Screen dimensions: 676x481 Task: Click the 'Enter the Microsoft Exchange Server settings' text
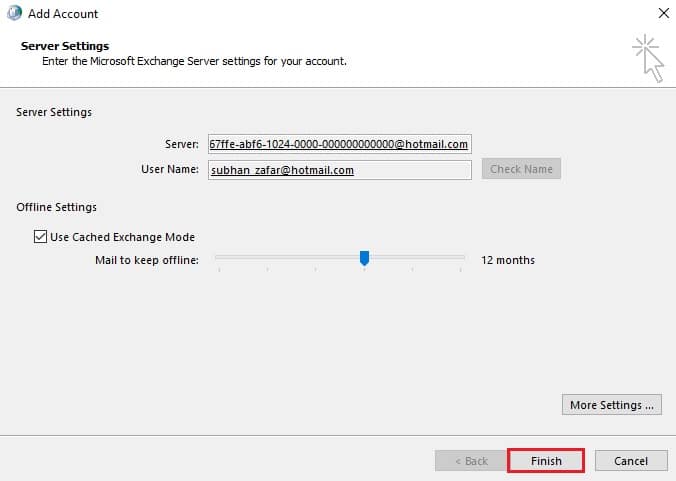pos(194,61)
